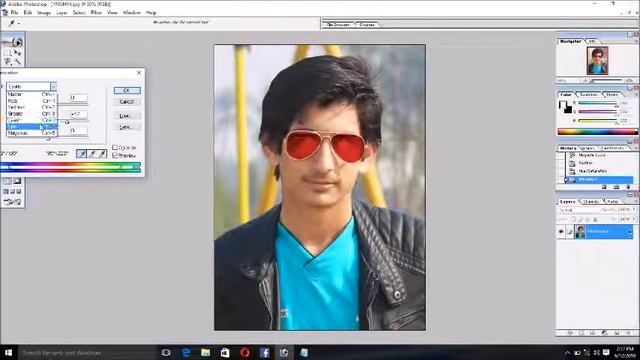Select the Move tool in the toolbox
The width and height of the screenshot is (640, 360).
pos(18,53)
